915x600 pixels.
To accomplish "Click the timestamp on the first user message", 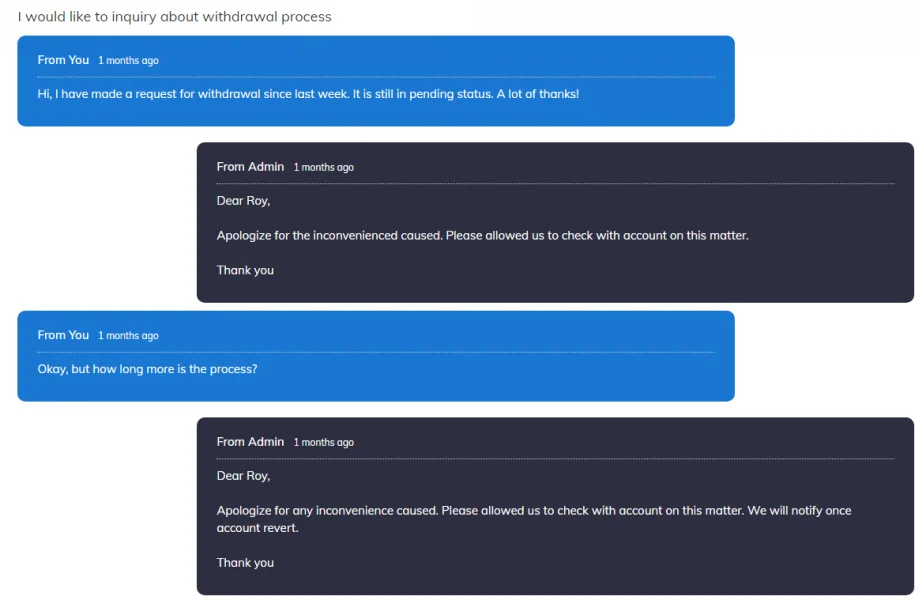I will 128,61.
